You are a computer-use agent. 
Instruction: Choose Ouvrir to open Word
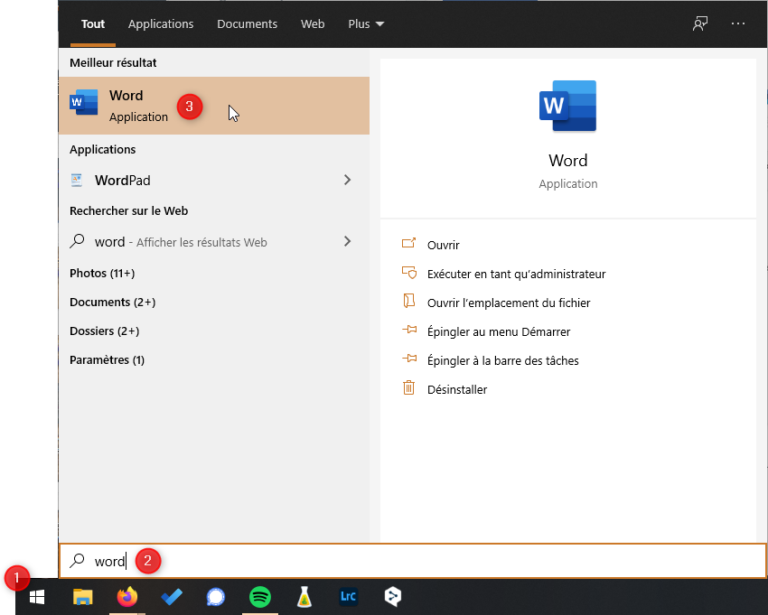[443, 245]
